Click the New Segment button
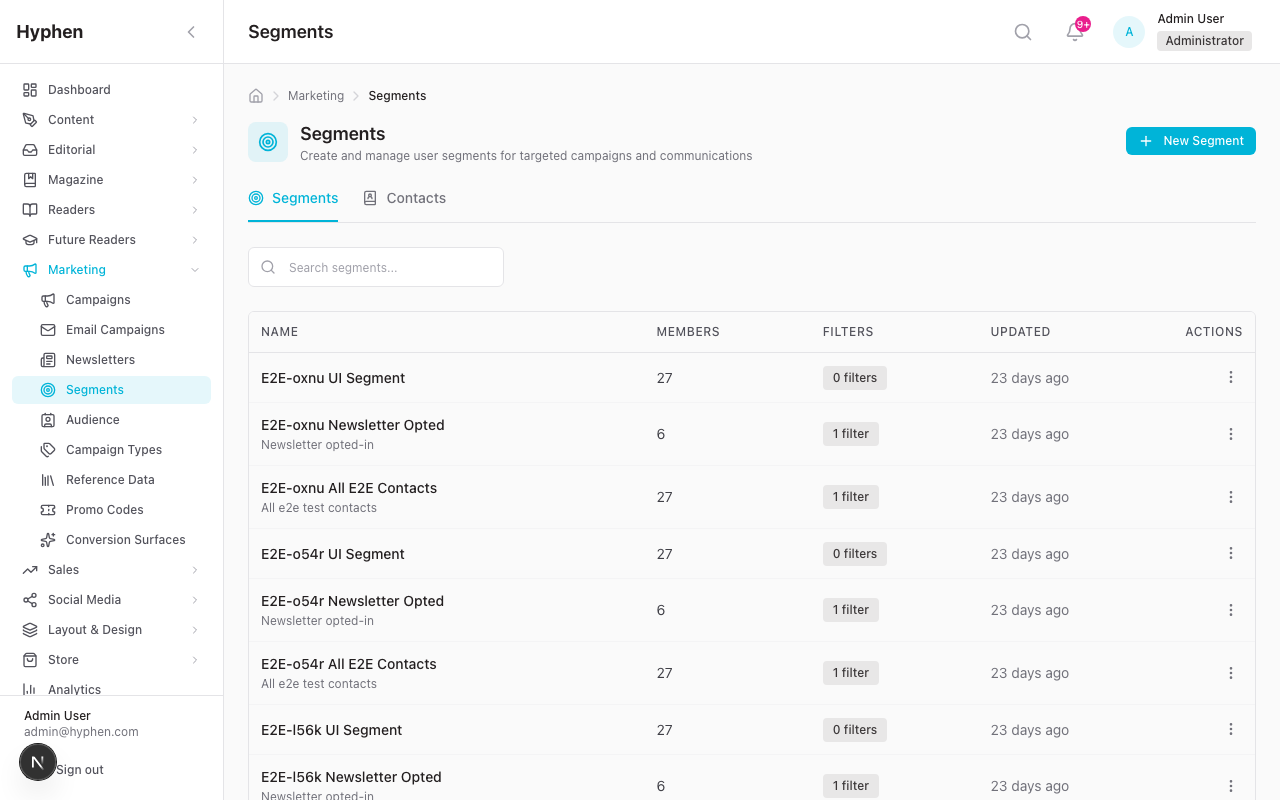 click(1190, 140)
